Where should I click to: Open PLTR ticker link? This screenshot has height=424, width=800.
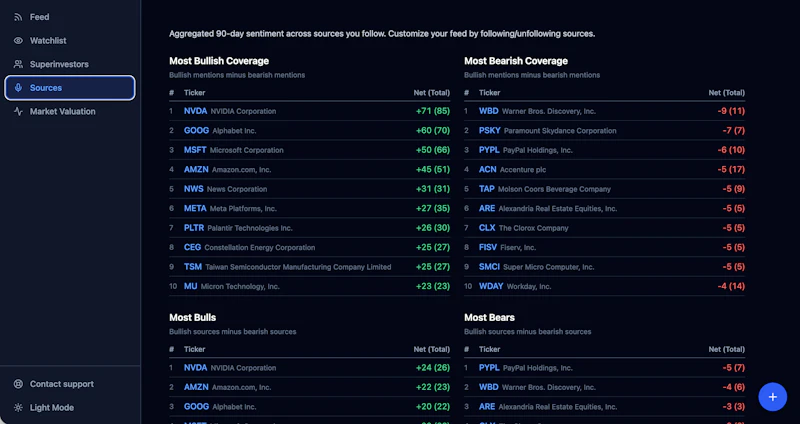(194, 228)
